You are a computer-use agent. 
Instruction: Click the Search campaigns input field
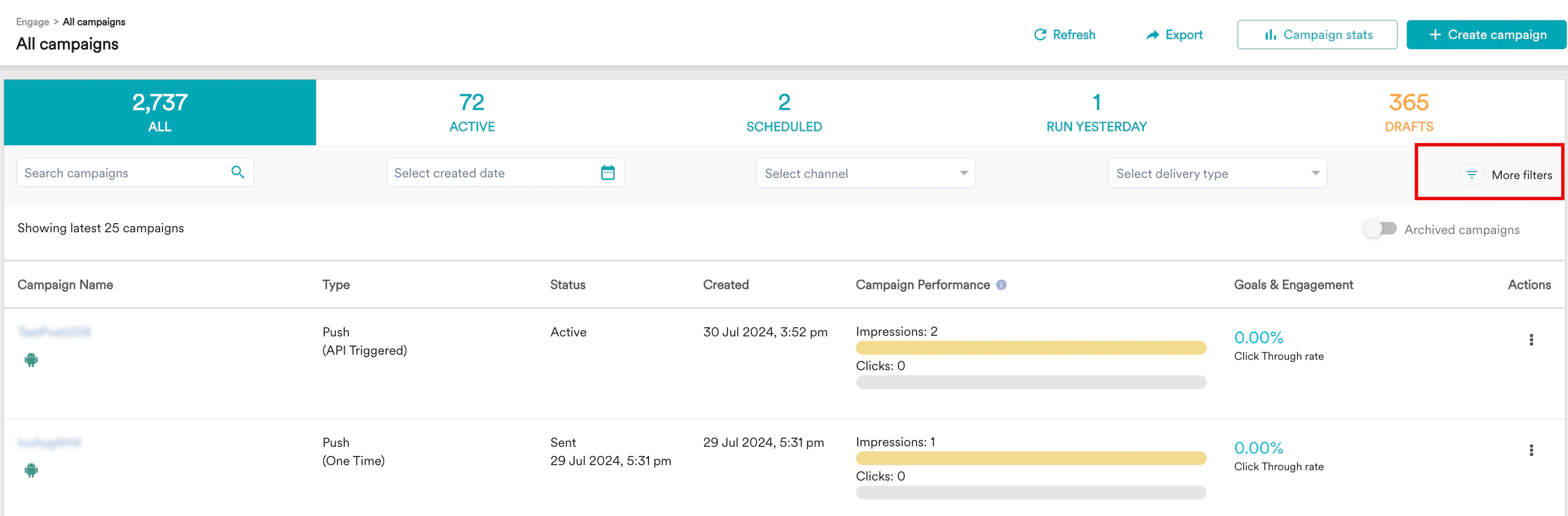122,173
